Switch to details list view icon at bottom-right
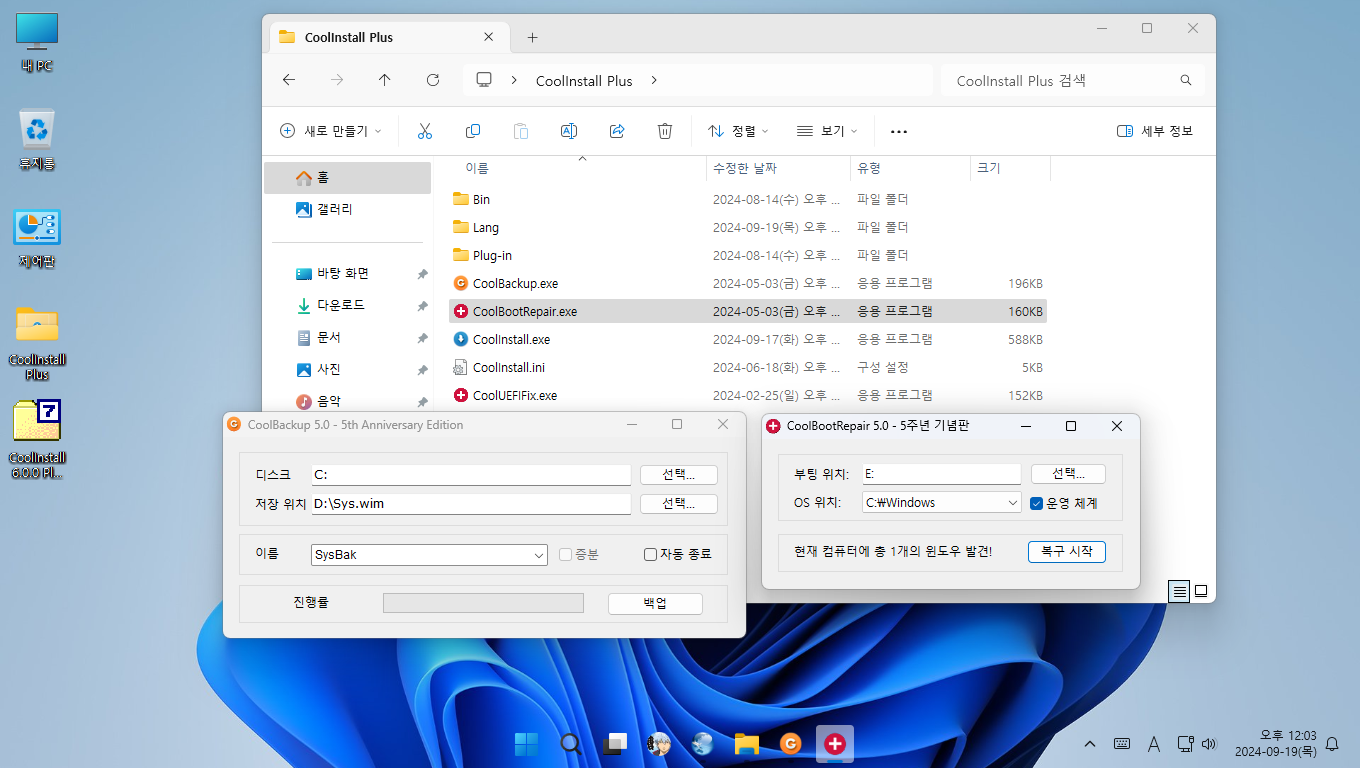The width and height of the screenshot is (1360, 768). click(1180, 591)
